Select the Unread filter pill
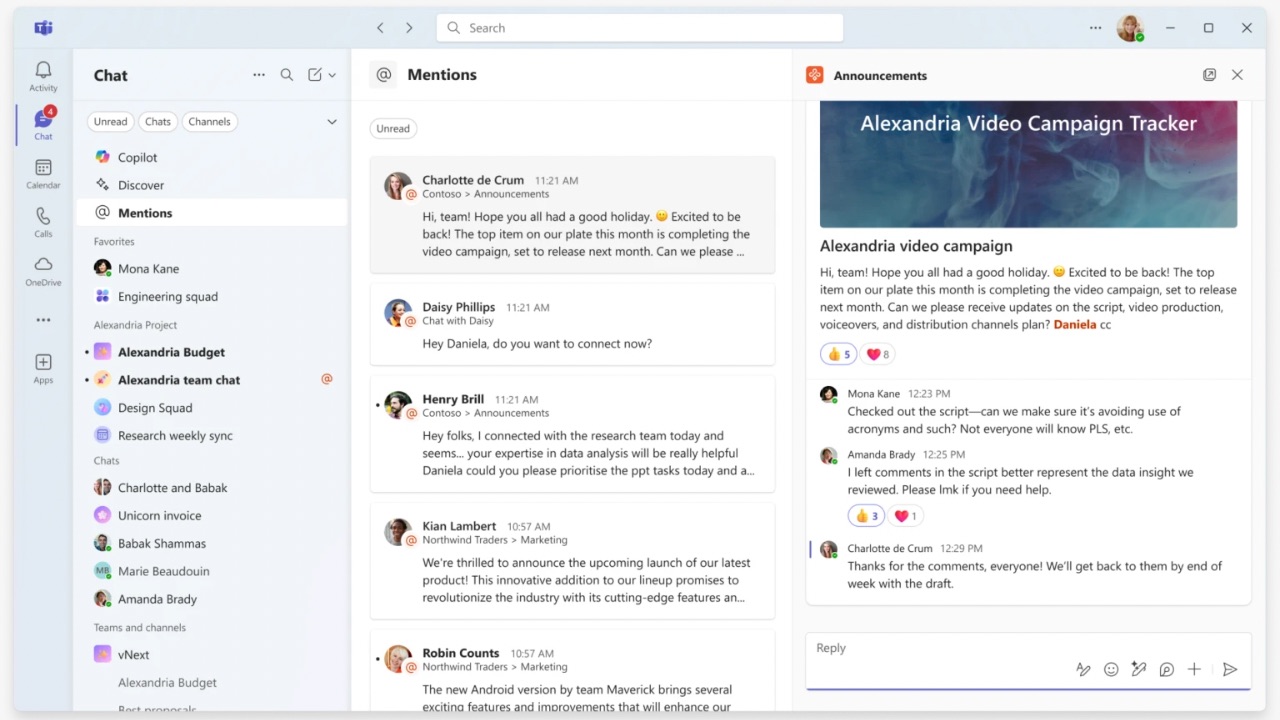The width and height of the screenshot is (1280, 720). click(110, 121)
